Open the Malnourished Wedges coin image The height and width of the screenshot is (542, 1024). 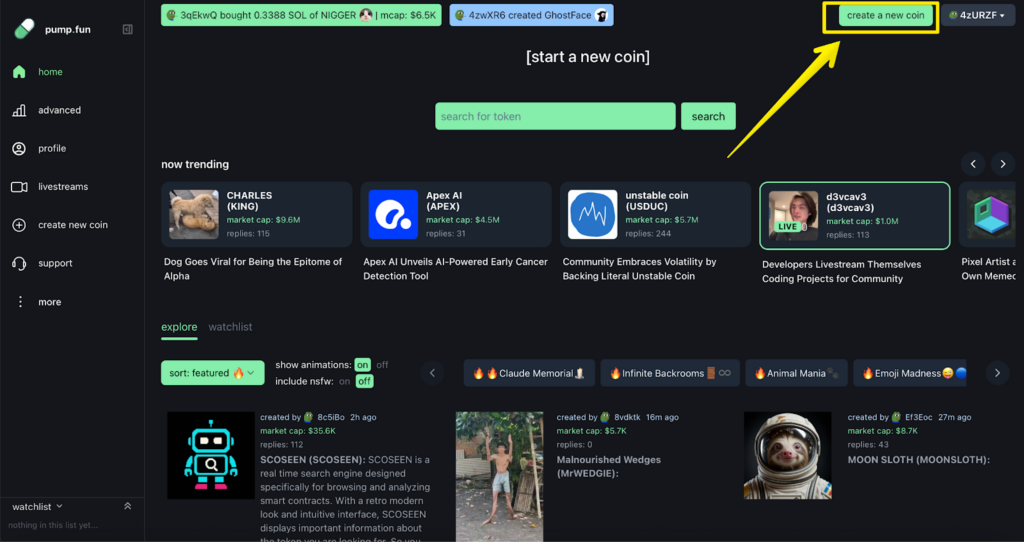click(x=500, y=477)
